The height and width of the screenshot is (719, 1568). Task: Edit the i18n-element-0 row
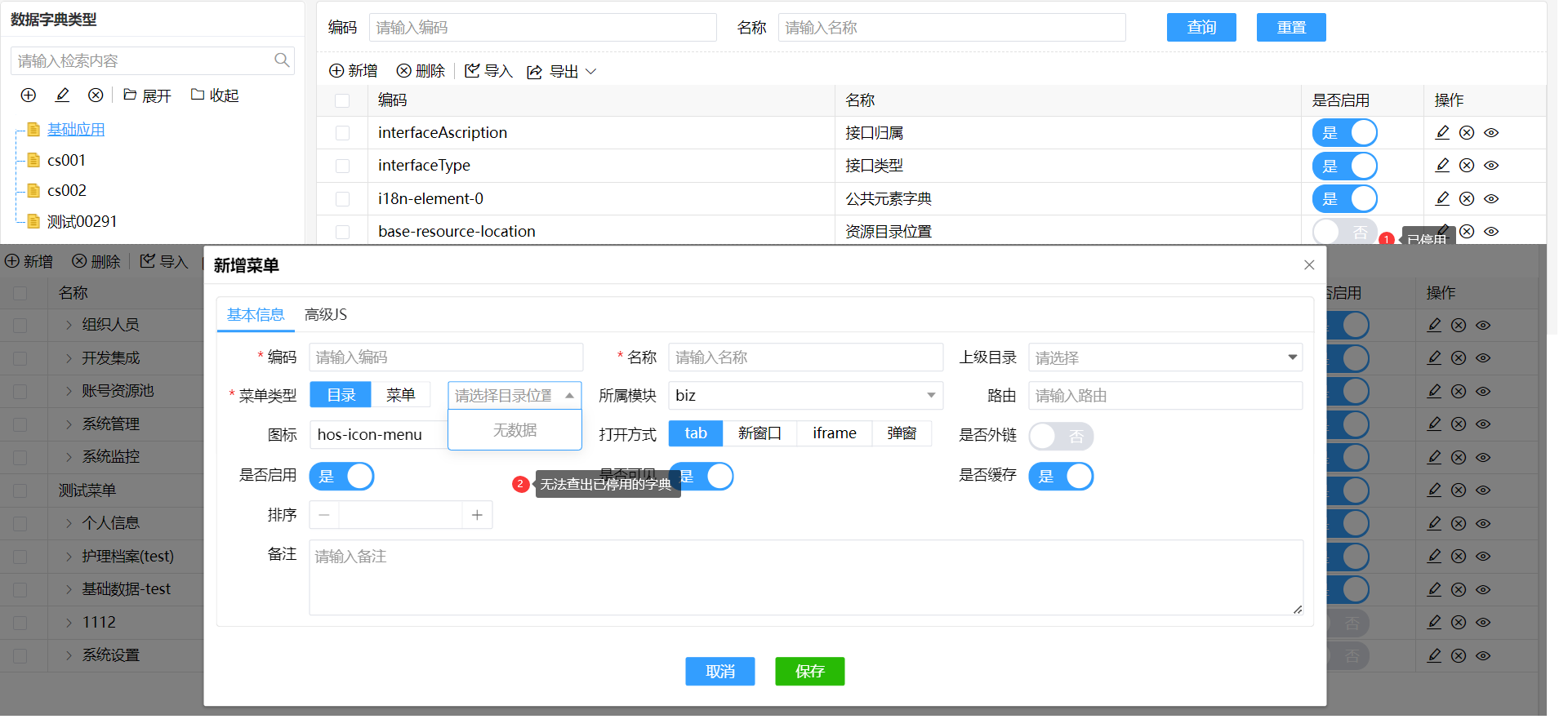point(1442,198)
